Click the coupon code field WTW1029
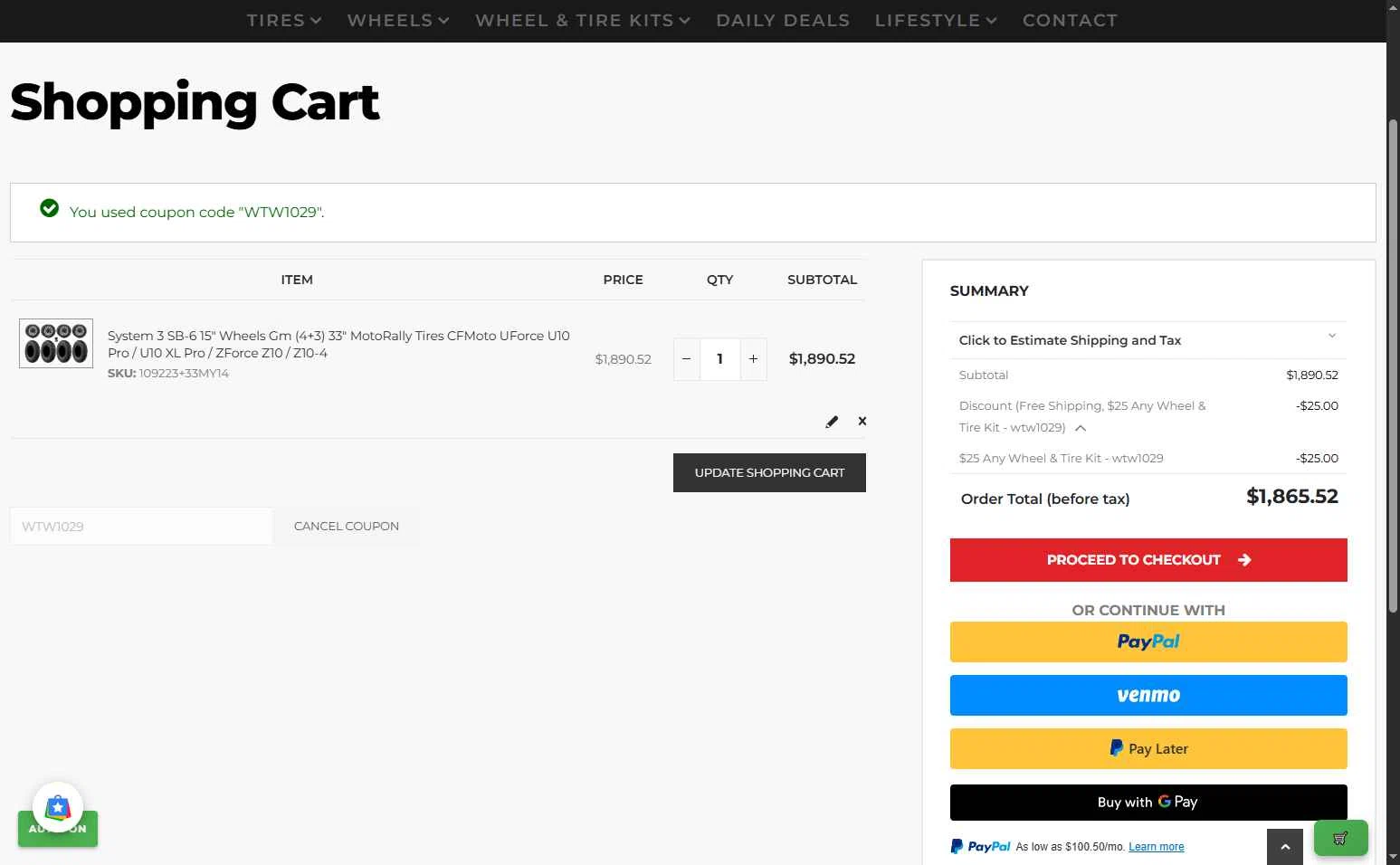Screen dimensions: 1400x865 (x=141, y=526)
